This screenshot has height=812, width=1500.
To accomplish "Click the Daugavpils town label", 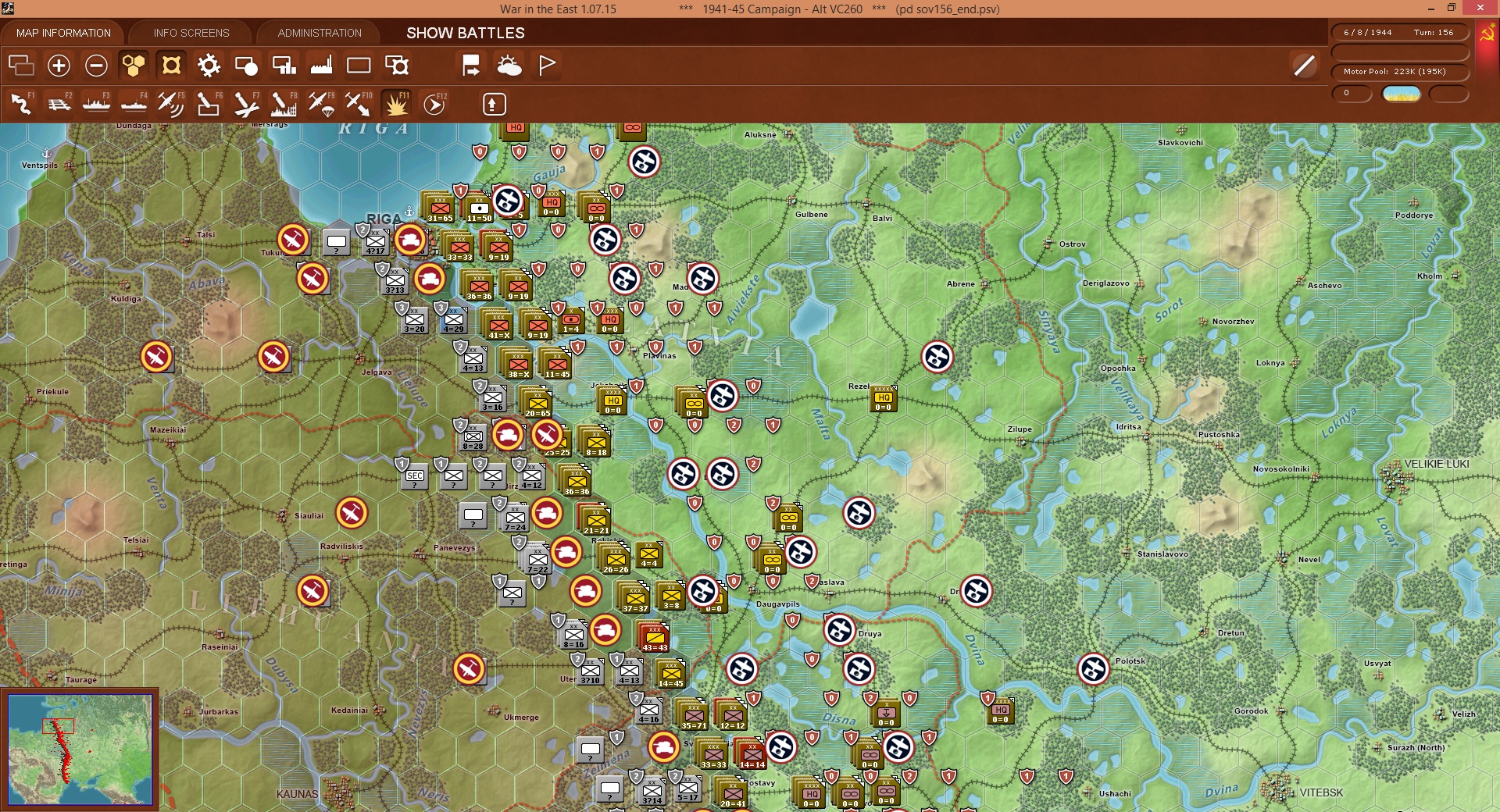I will (777, 604).
